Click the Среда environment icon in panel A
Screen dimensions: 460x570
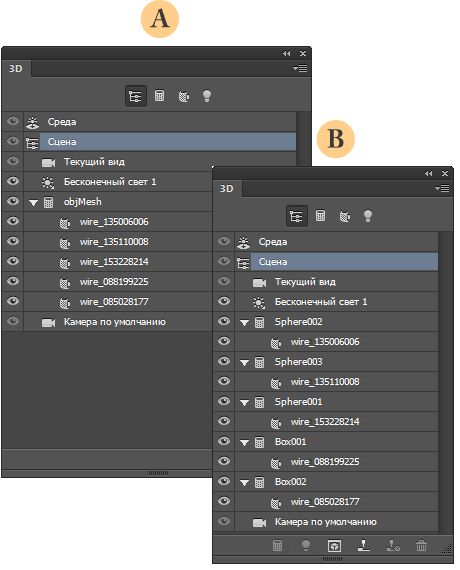point(32,123)
